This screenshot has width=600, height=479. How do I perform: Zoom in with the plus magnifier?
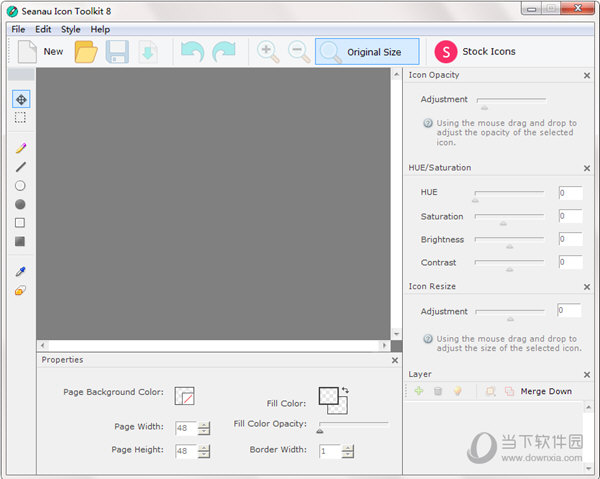point(268,52)
